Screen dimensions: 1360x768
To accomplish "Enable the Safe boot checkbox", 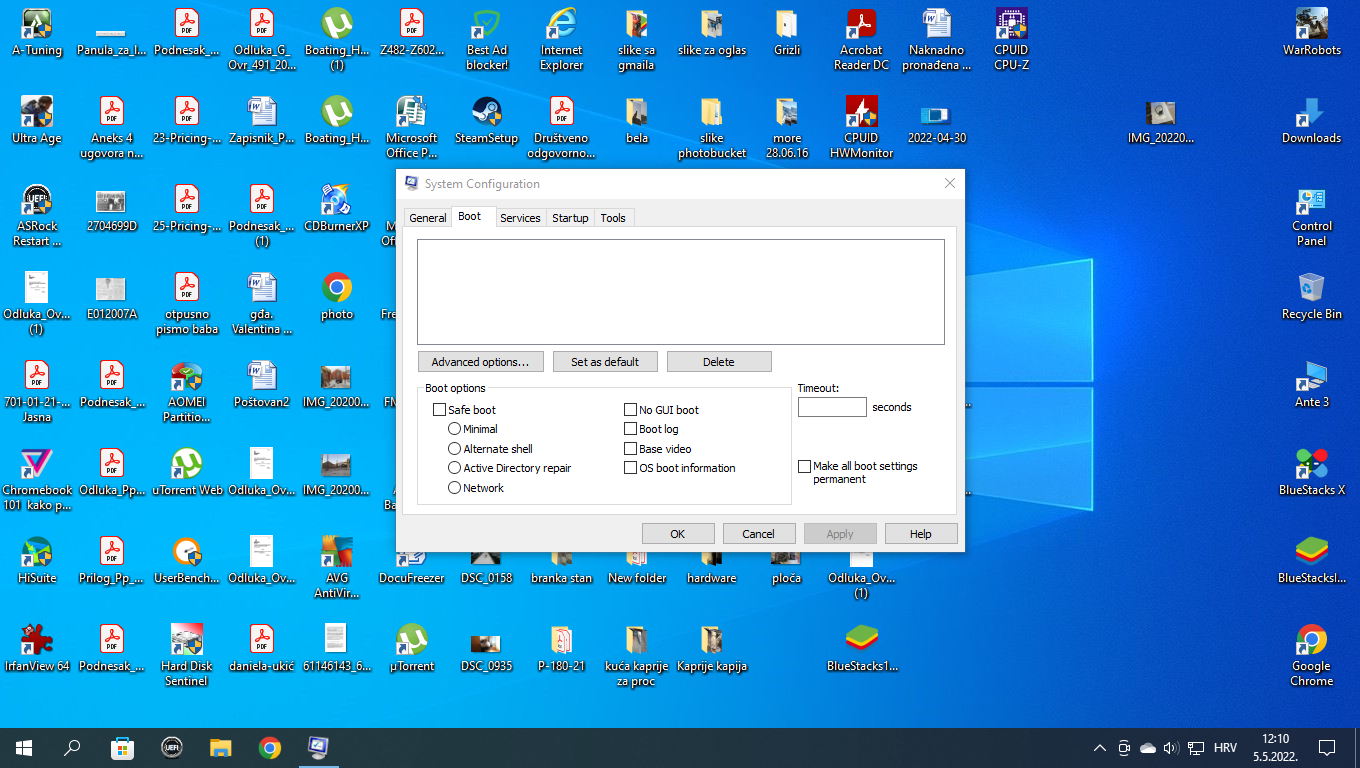I will (x=439, y=410).
